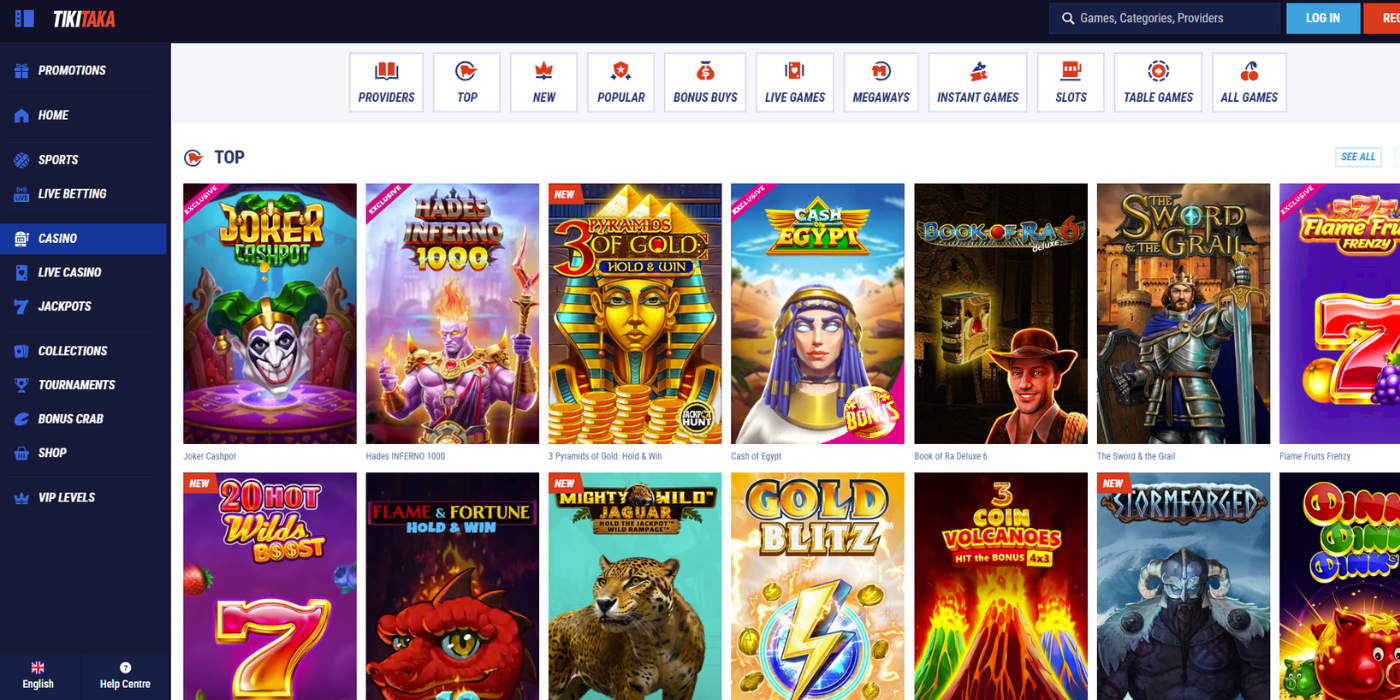Click the Sports ball icon
The image size is (1400, 700).
pos(21,160)
